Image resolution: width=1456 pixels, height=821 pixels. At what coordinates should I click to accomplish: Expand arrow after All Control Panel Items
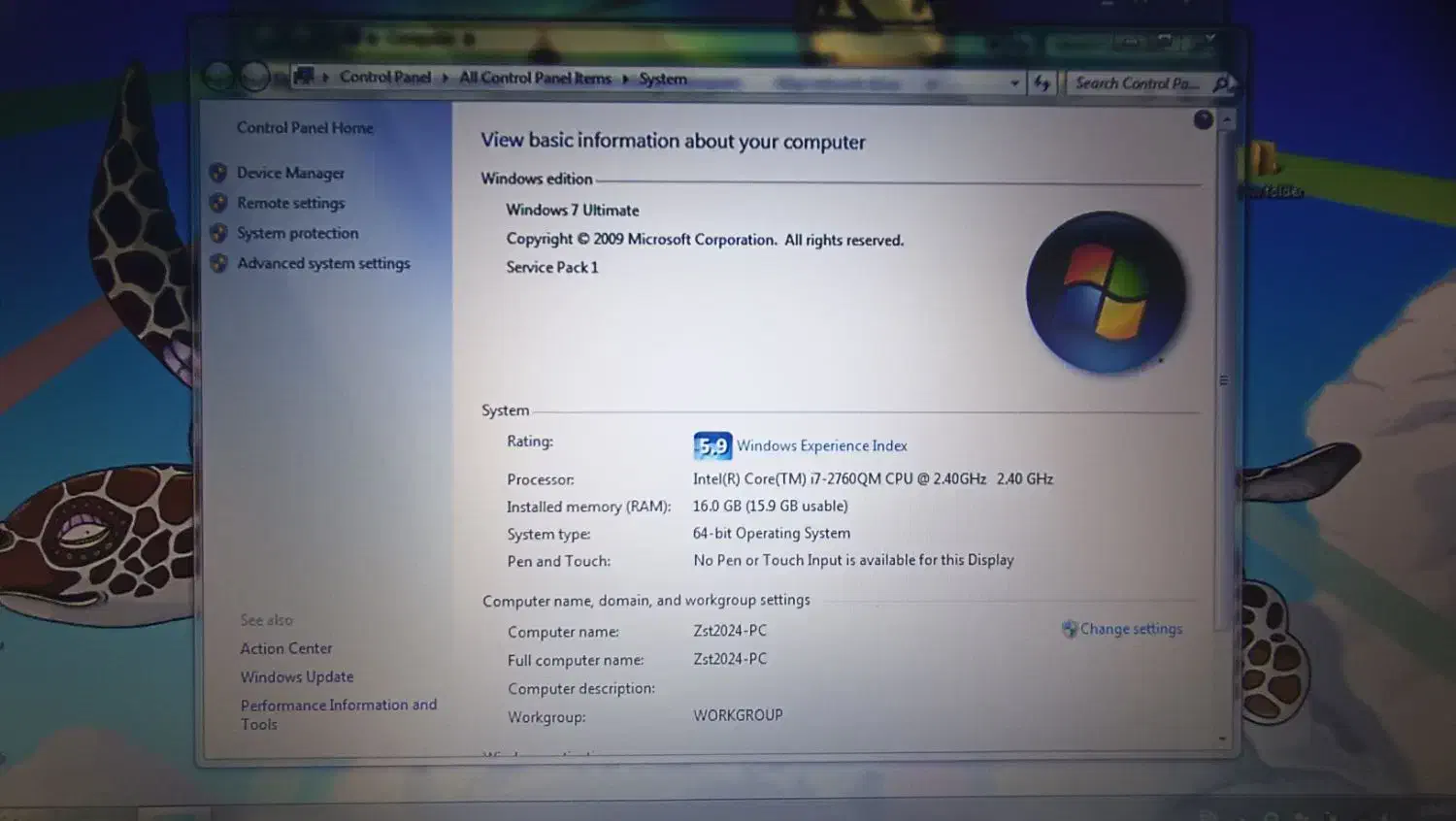[625, 79]
